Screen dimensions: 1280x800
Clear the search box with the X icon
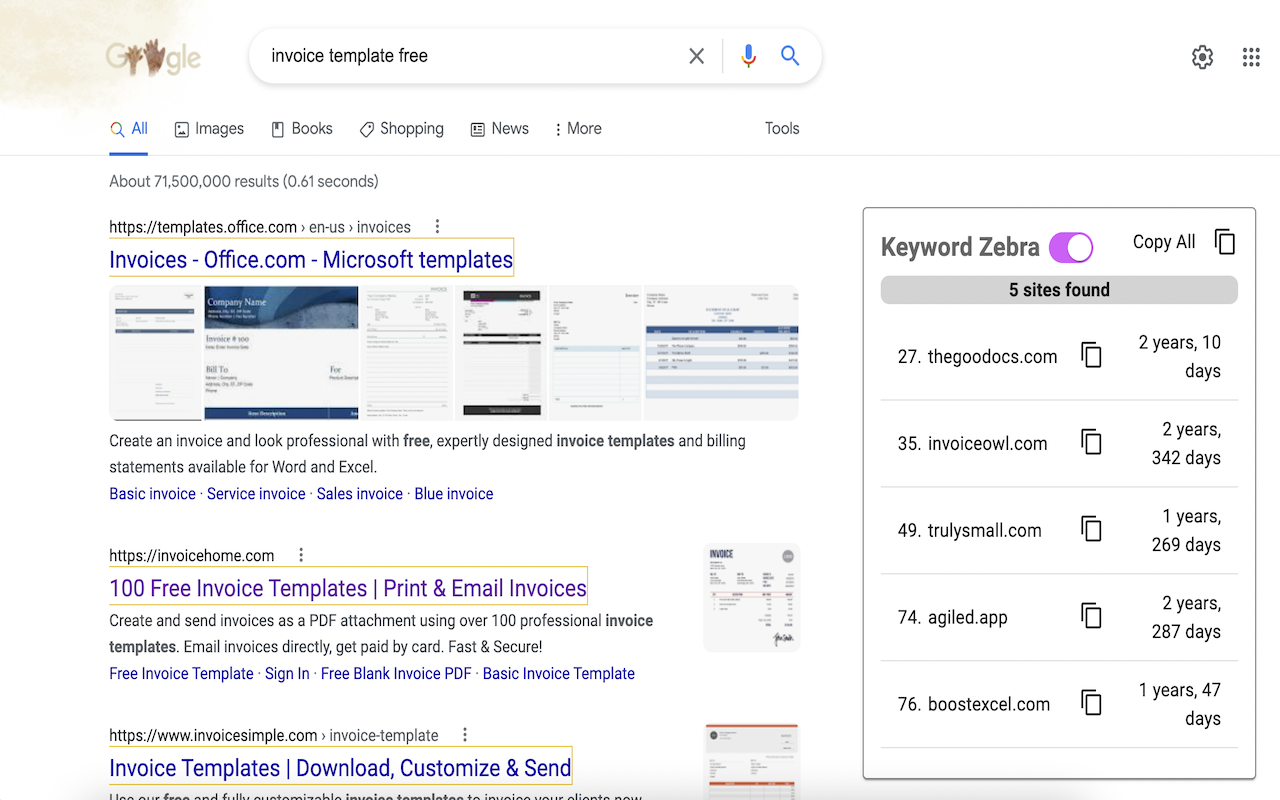pos(697,56)
